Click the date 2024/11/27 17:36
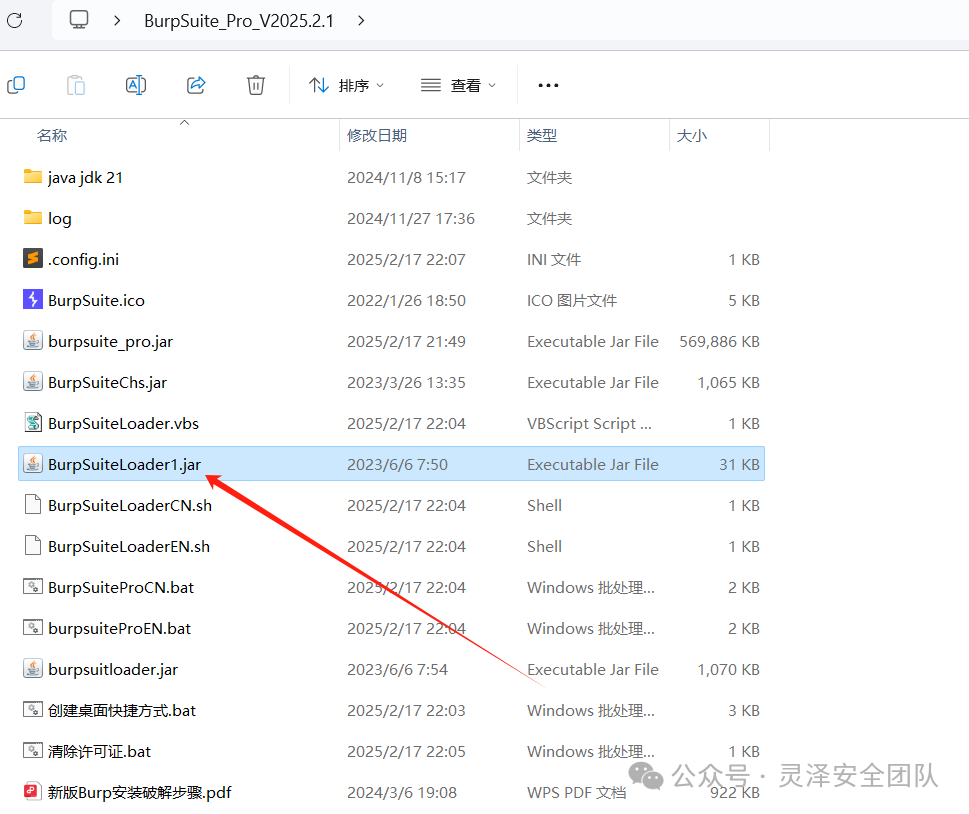969x814 pixels. coord(411,219)
